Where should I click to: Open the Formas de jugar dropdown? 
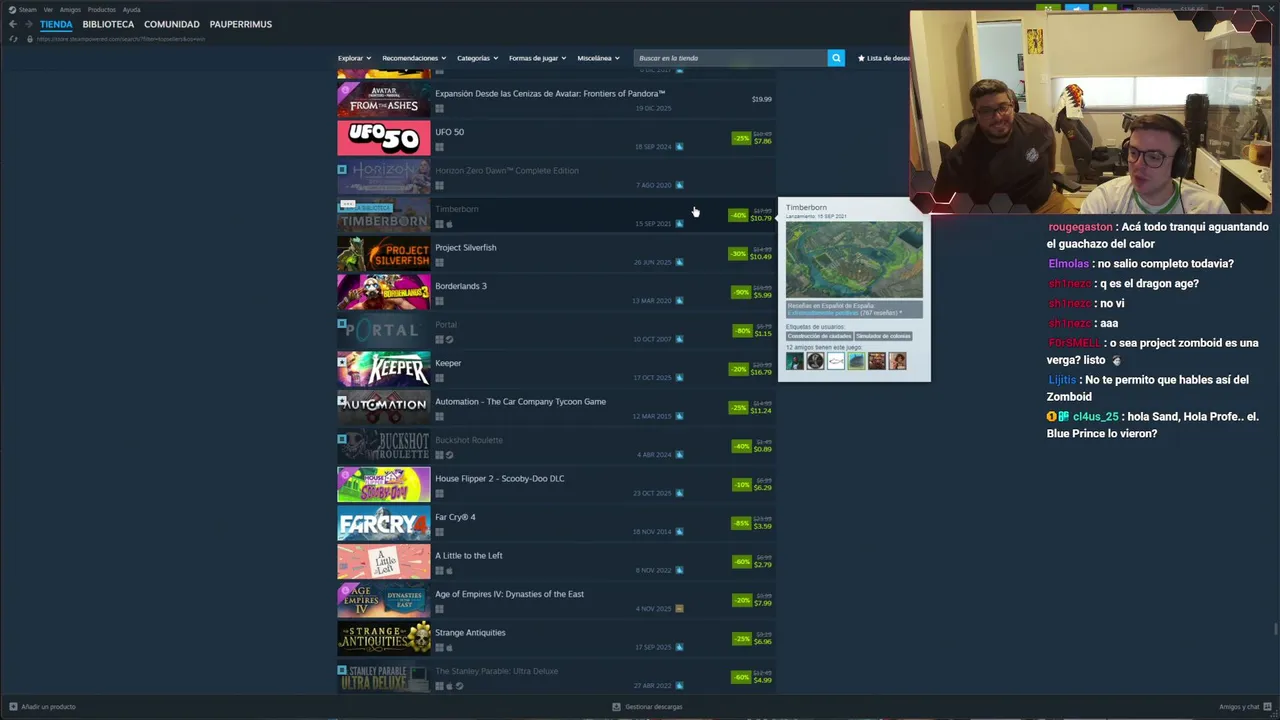point(537,58)
